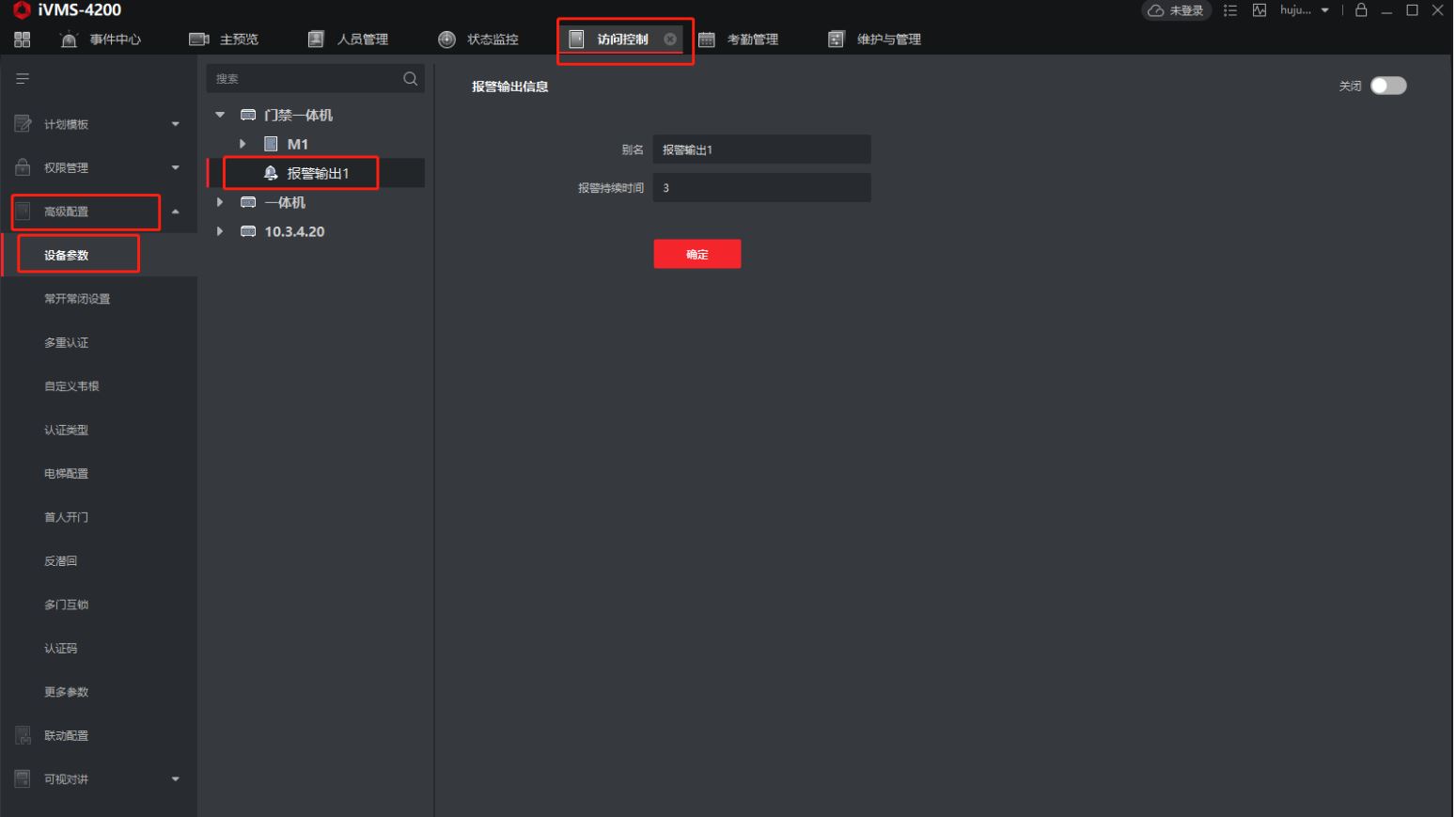Lock the client with padlock icon

tap(1361, 10)
